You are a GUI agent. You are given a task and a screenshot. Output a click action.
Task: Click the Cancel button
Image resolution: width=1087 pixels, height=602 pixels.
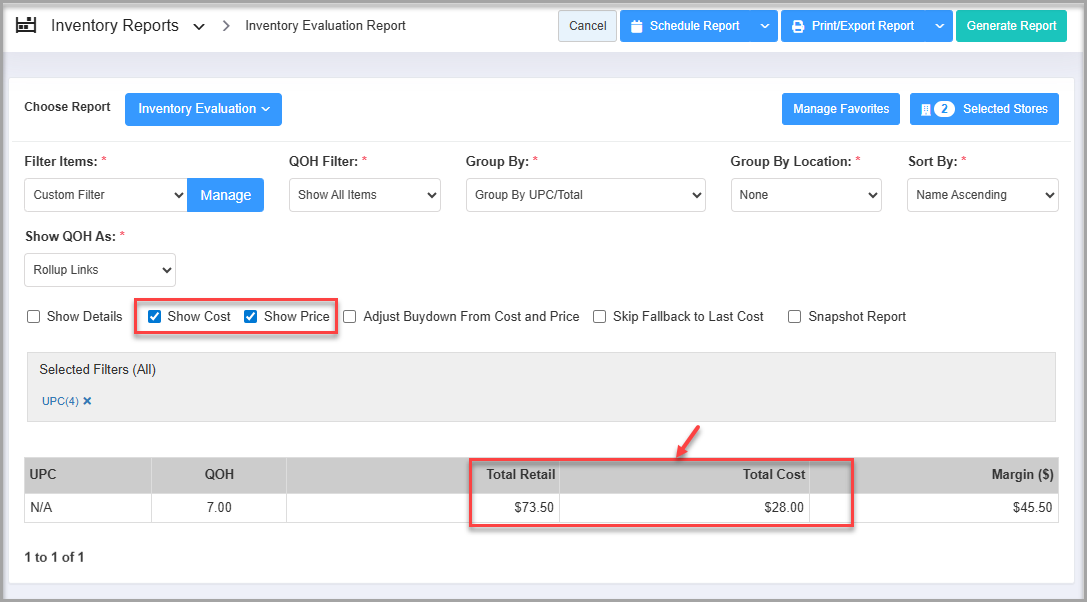(587, 26)
